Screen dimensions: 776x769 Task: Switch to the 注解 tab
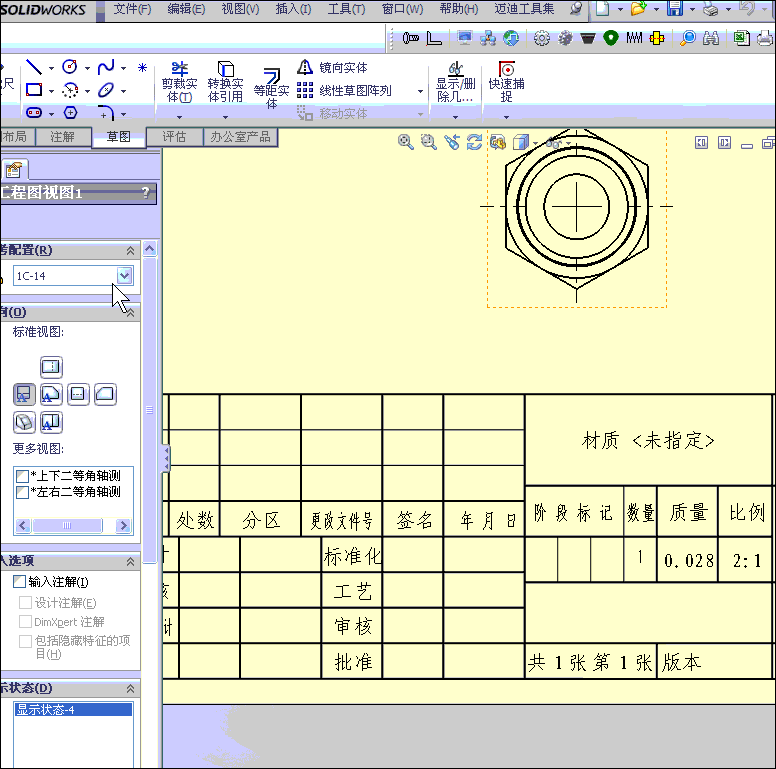click(62, 137)
